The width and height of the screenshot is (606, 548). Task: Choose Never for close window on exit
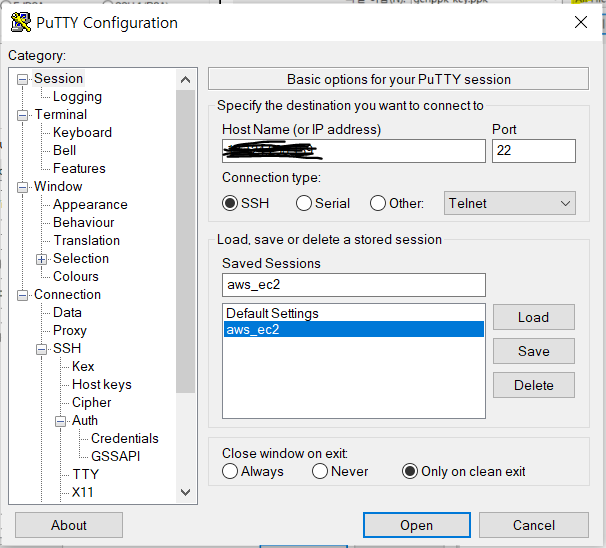pos(320,471)
